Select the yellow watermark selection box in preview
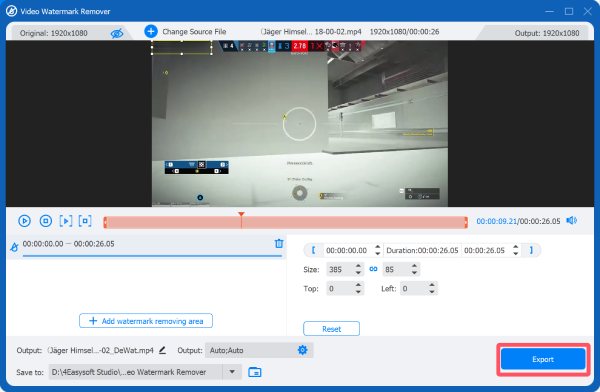Screen dimensions: 600x392 pos(181,48)
